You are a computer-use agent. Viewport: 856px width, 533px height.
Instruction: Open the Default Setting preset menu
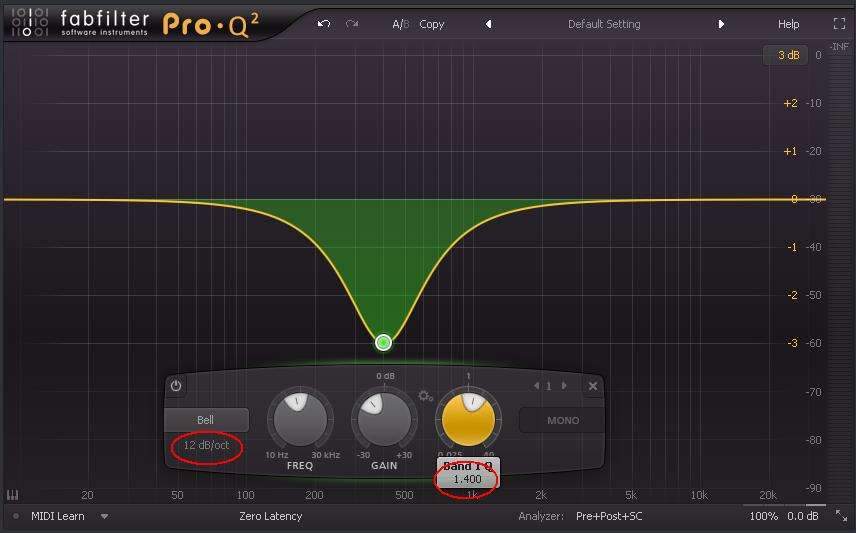click(604, 24)
